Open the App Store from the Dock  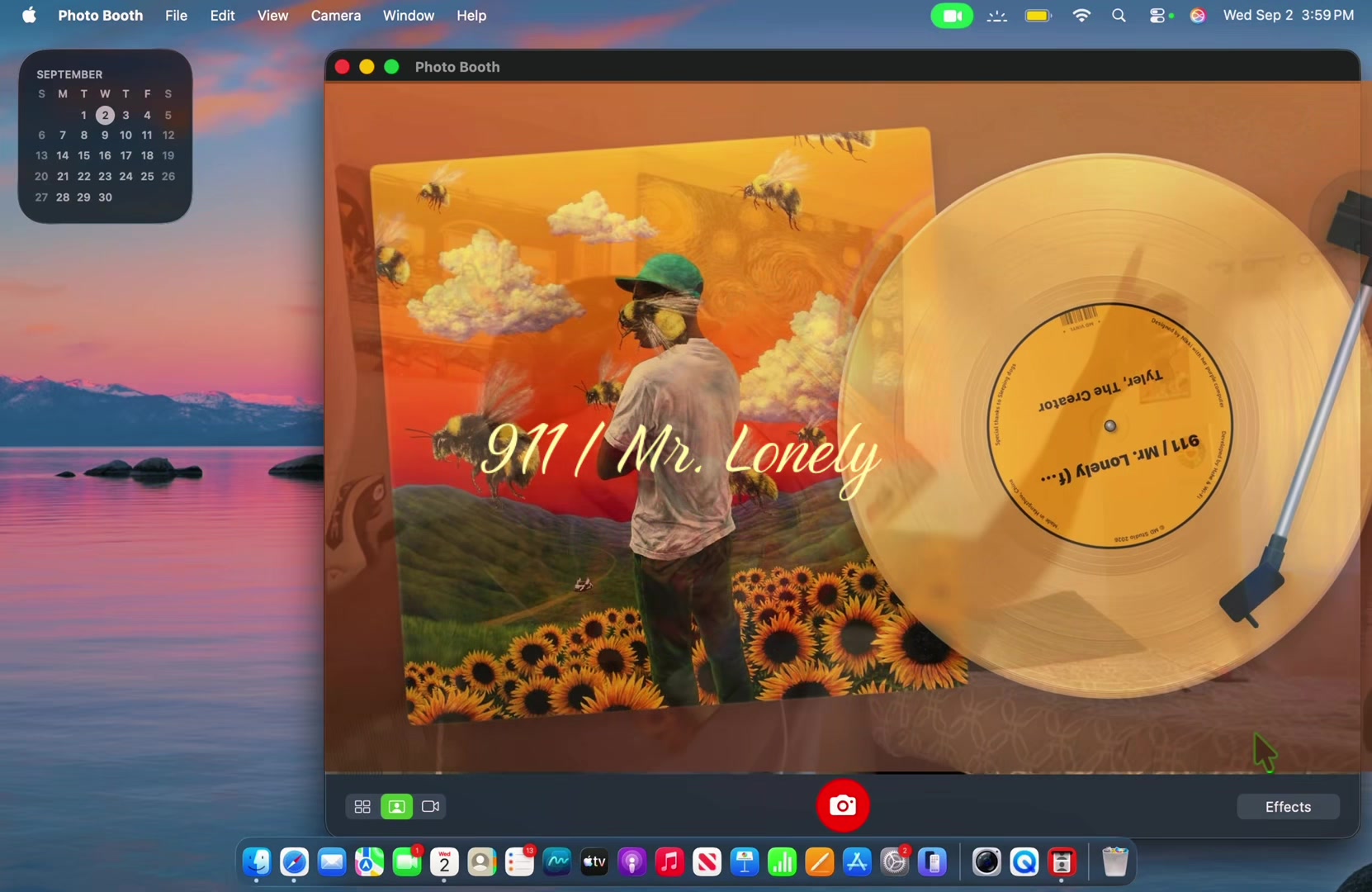pos(858,862)
